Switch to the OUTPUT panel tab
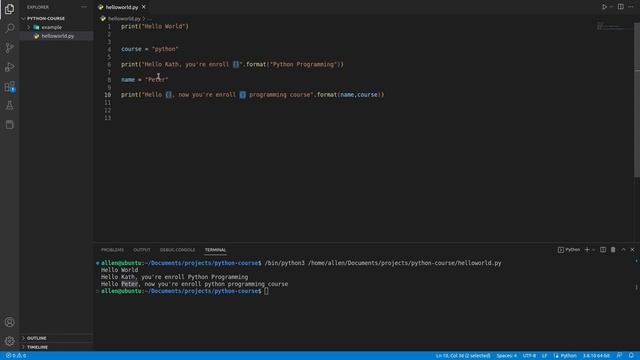 click(142, 250)
